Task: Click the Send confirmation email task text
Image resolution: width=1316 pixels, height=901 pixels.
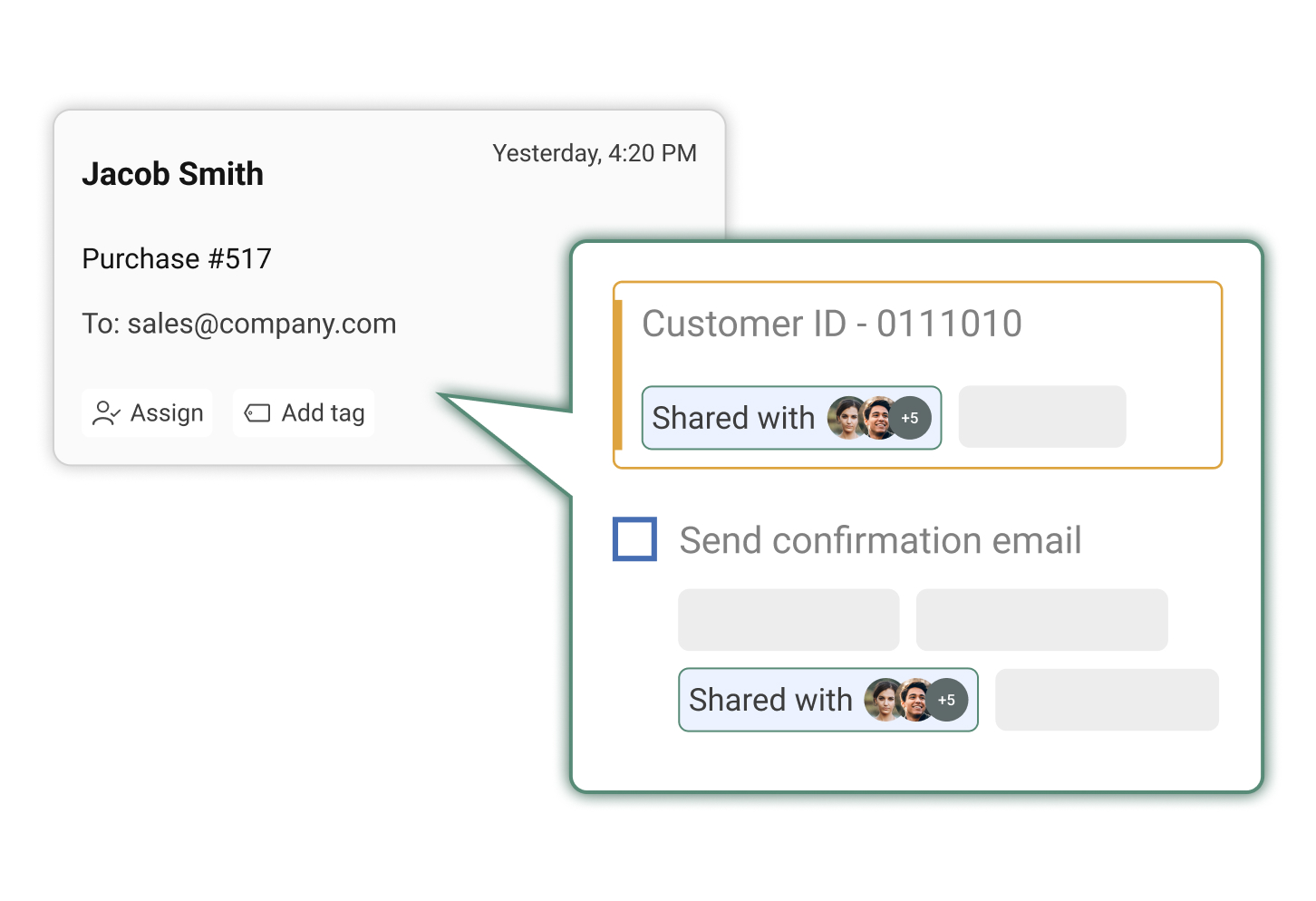Action: tap(880, 540)
